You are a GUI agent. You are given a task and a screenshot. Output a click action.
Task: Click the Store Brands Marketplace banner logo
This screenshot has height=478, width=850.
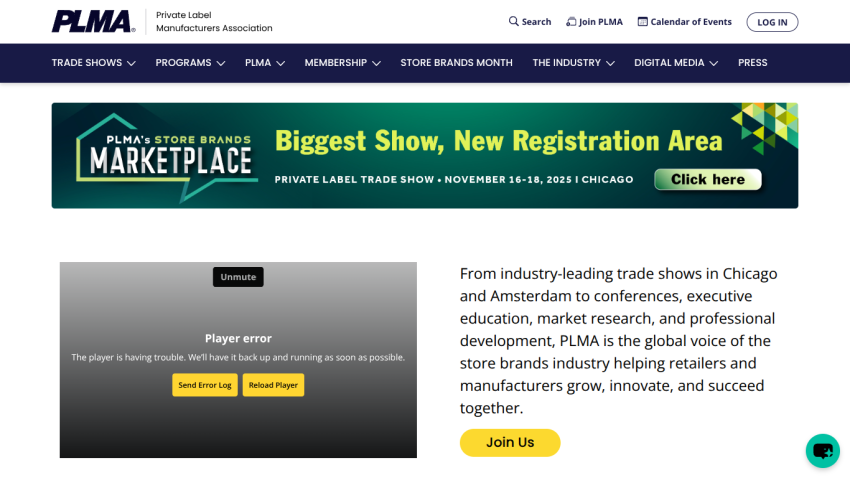pos(167,157)
